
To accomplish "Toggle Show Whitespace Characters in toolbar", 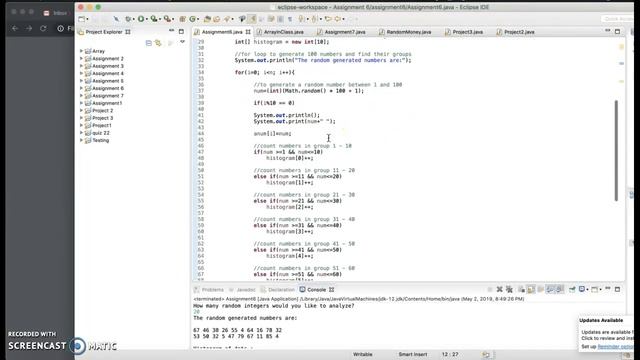I will [x=290, y=19].
